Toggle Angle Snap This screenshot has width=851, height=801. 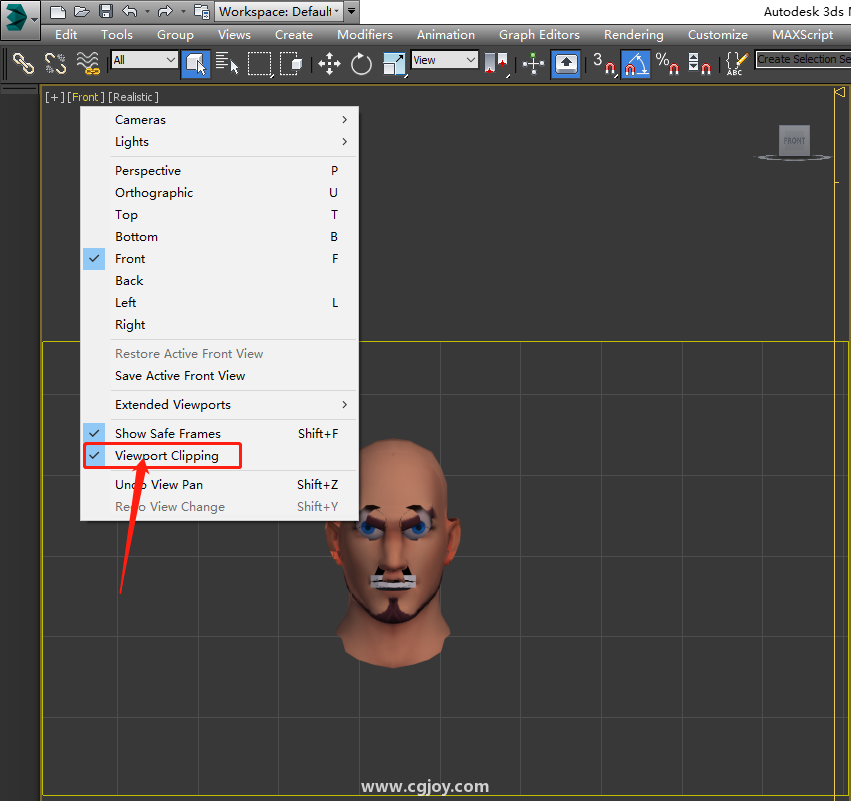coord(636,63)
